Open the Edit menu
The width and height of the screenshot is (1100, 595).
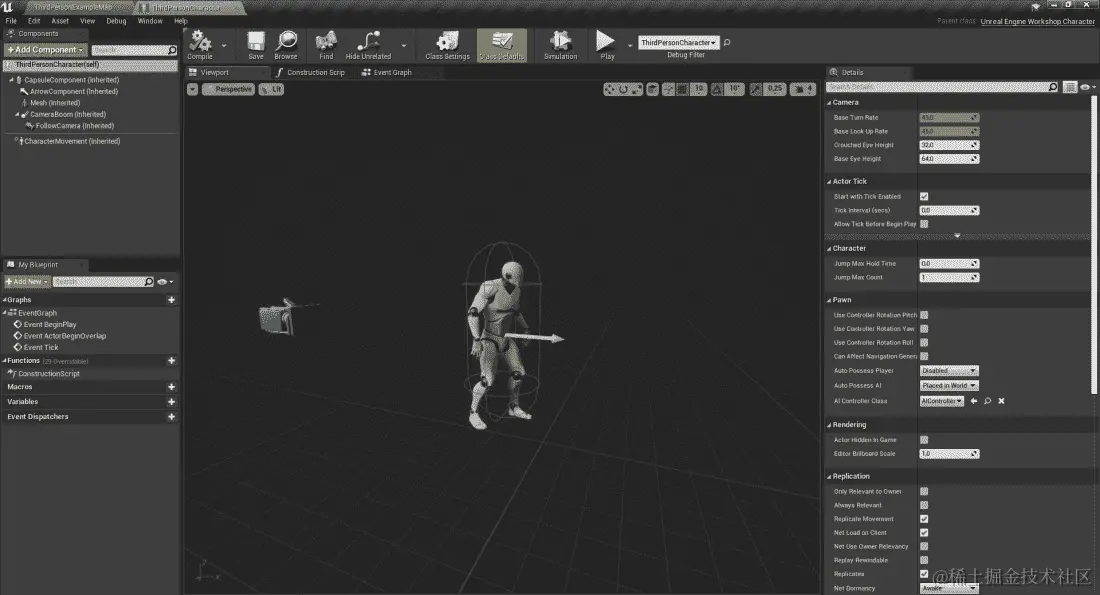click(34, 21)
